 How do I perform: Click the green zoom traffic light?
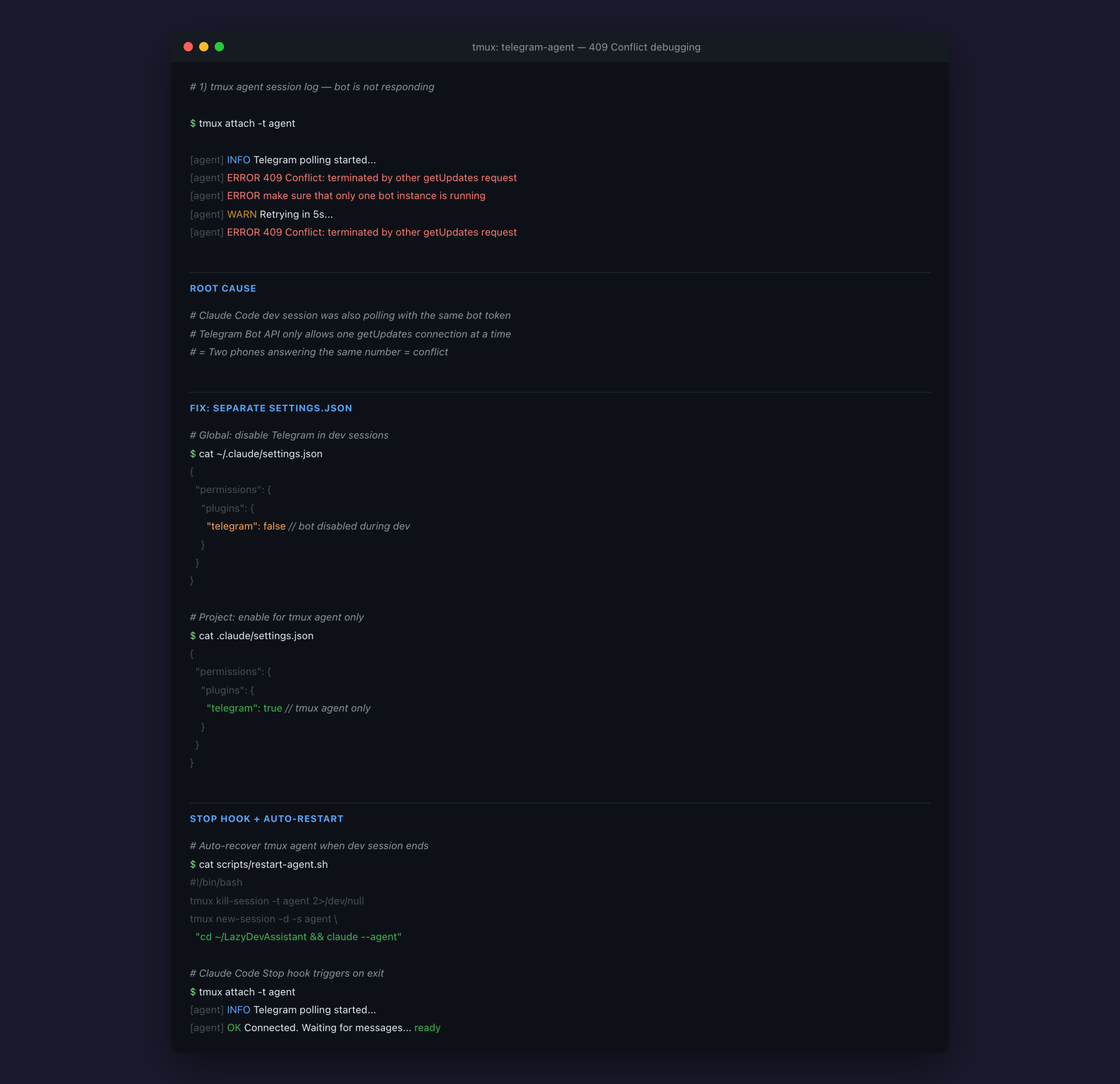220,47
